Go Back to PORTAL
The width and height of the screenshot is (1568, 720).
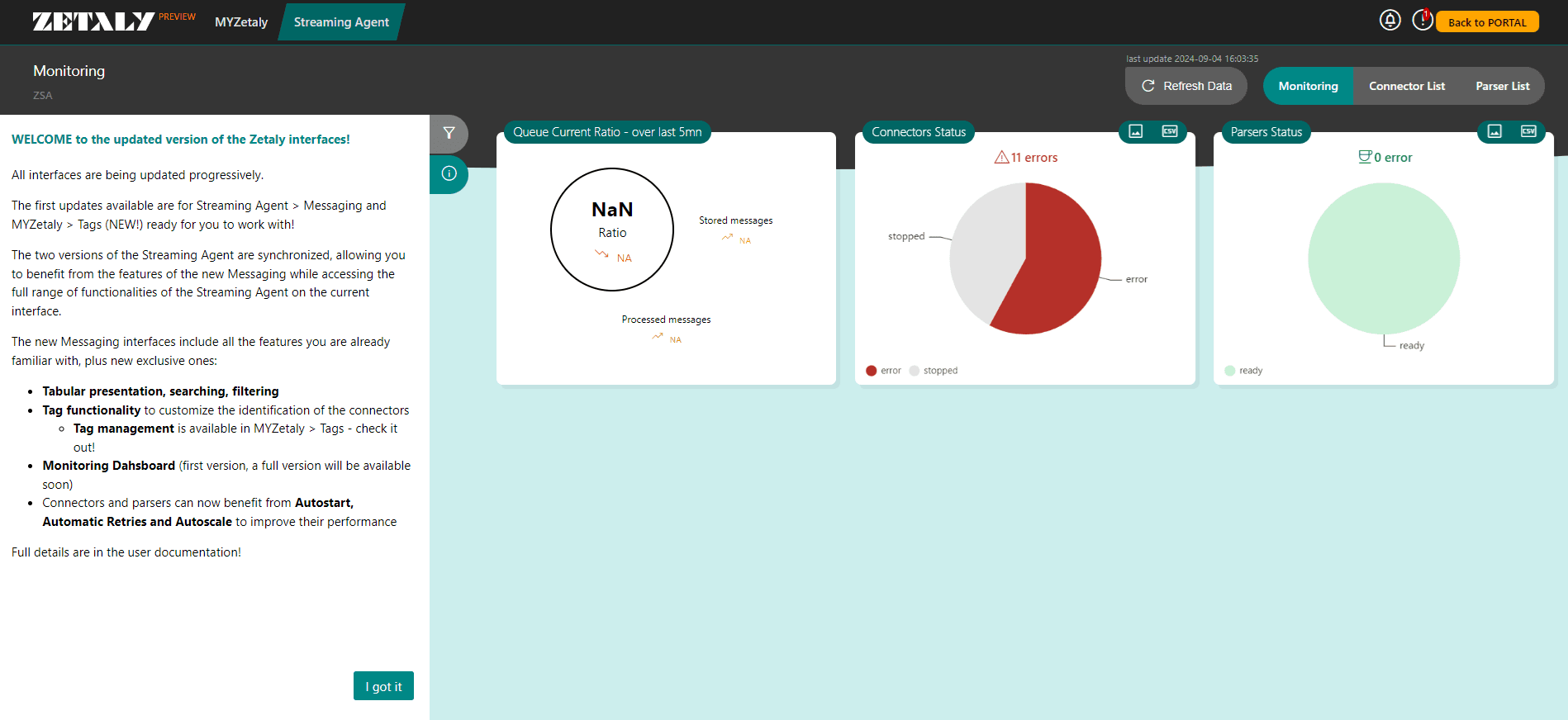[x=1487, y=22]
